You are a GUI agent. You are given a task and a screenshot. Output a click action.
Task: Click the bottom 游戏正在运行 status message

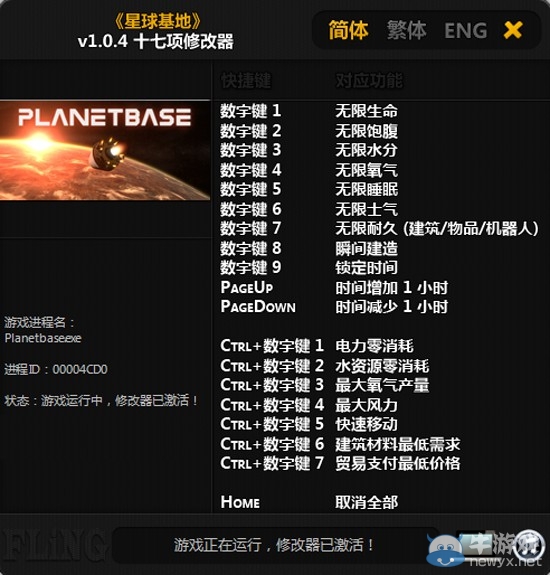(274, 545)
